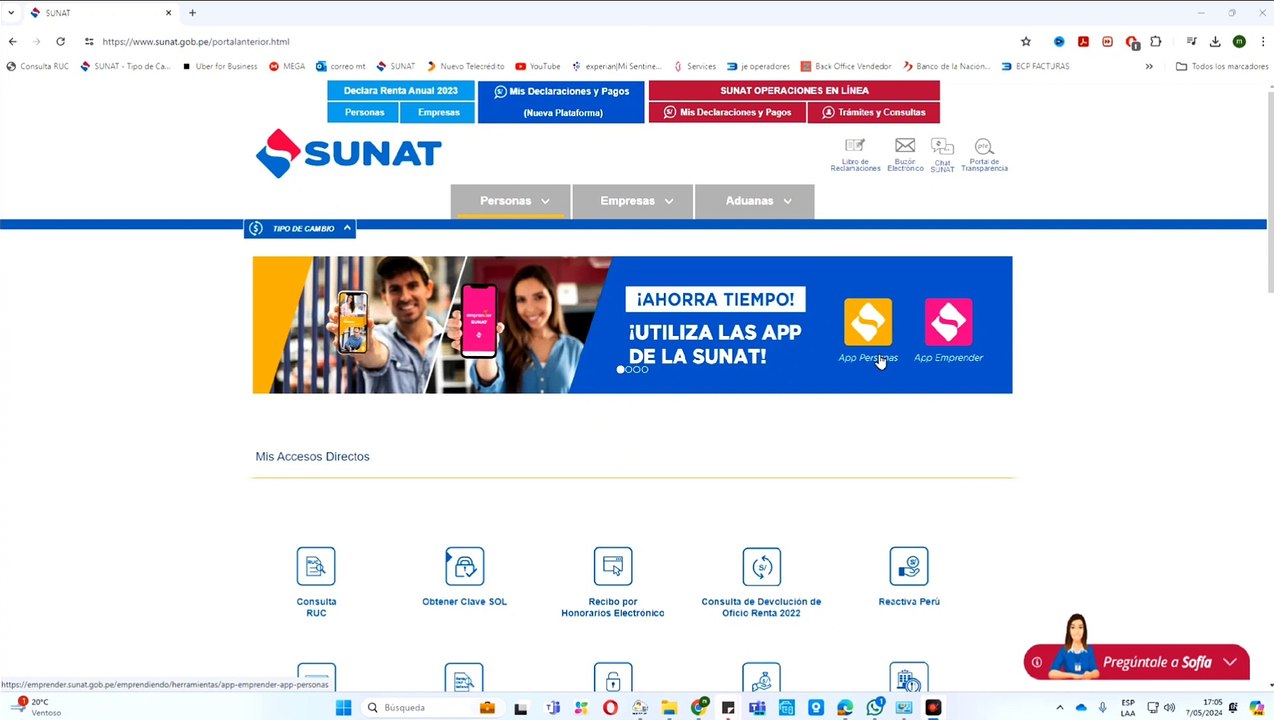The image size is (1274, 720).
Task: Click the SUNAT logo
Action: tap(348, 153)
